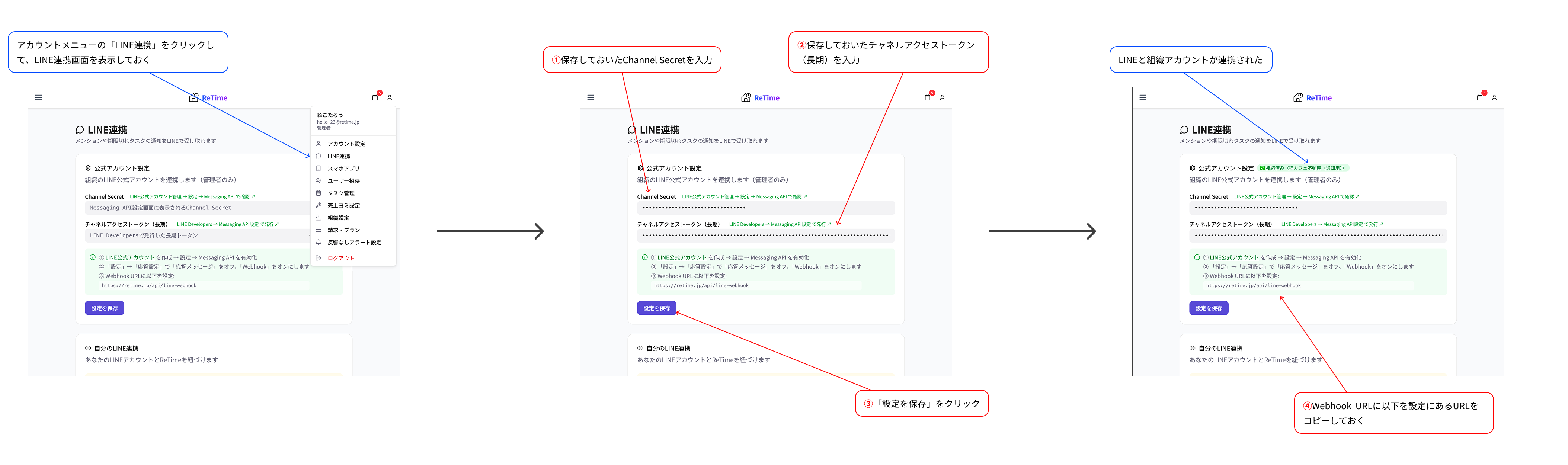1568x465 pixels.
Task: Follow the LINE Developers 発行 link, right screenshot
Action: [1332, 225]
